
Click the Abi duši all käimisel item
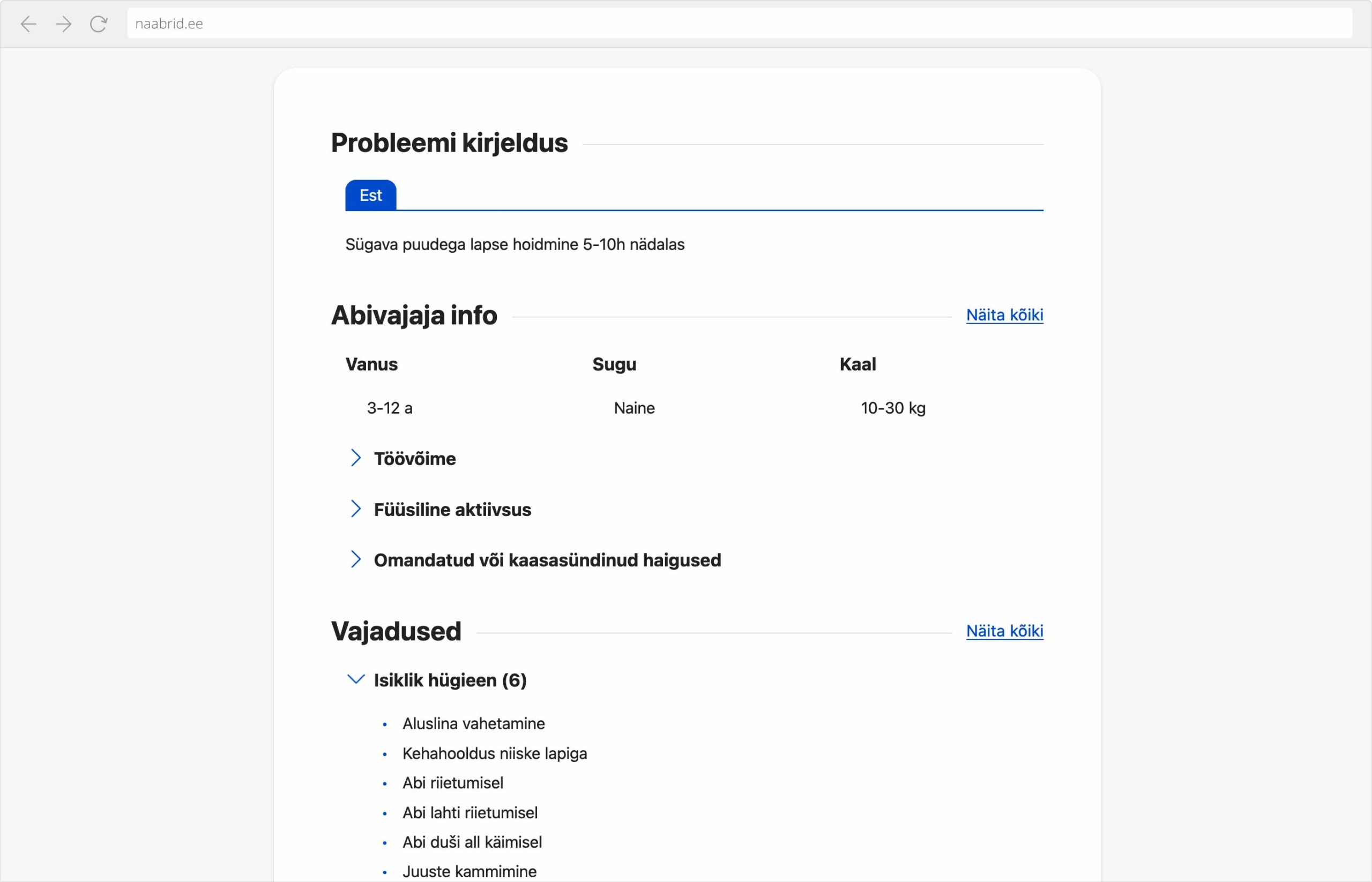click(472, 842)
